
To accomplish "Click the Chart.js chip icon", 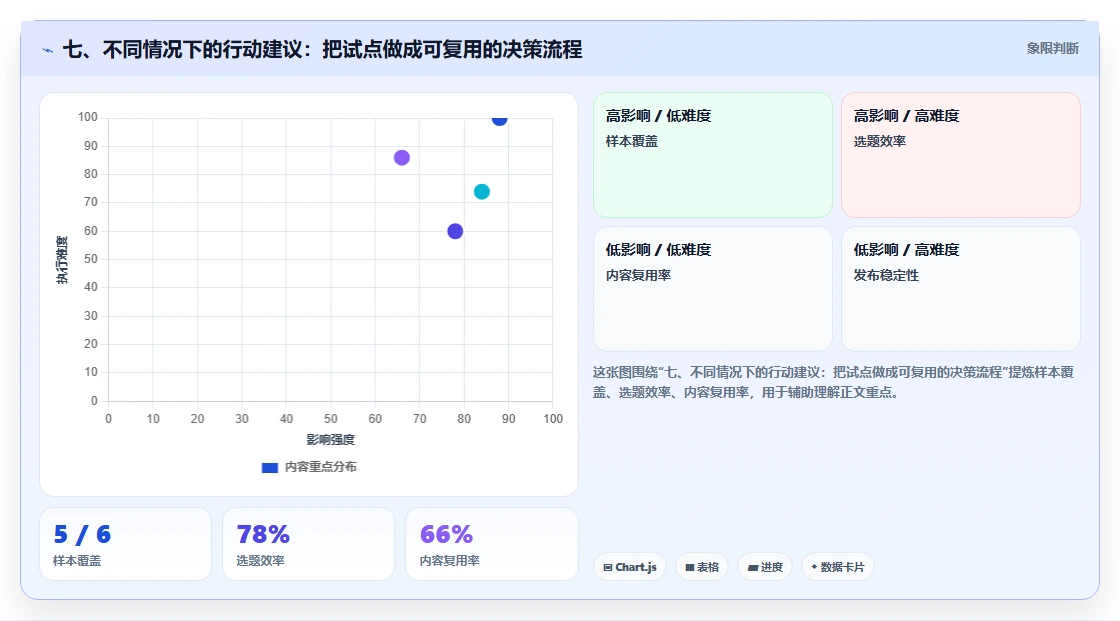I will point(608,567).
